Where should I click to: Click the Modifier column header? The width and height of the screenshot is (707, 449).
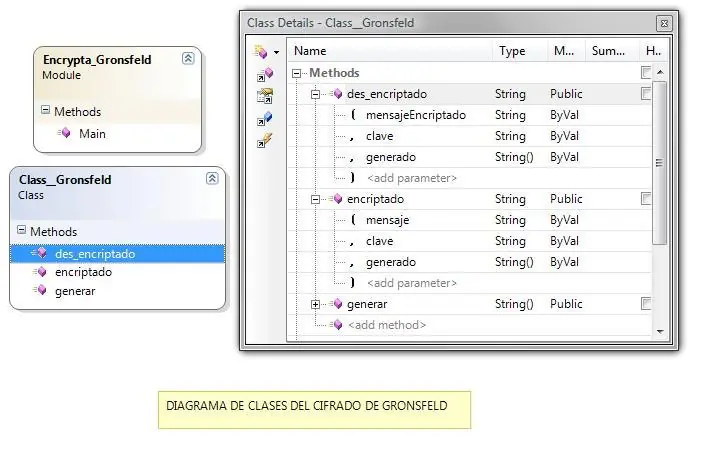[566, 51]
